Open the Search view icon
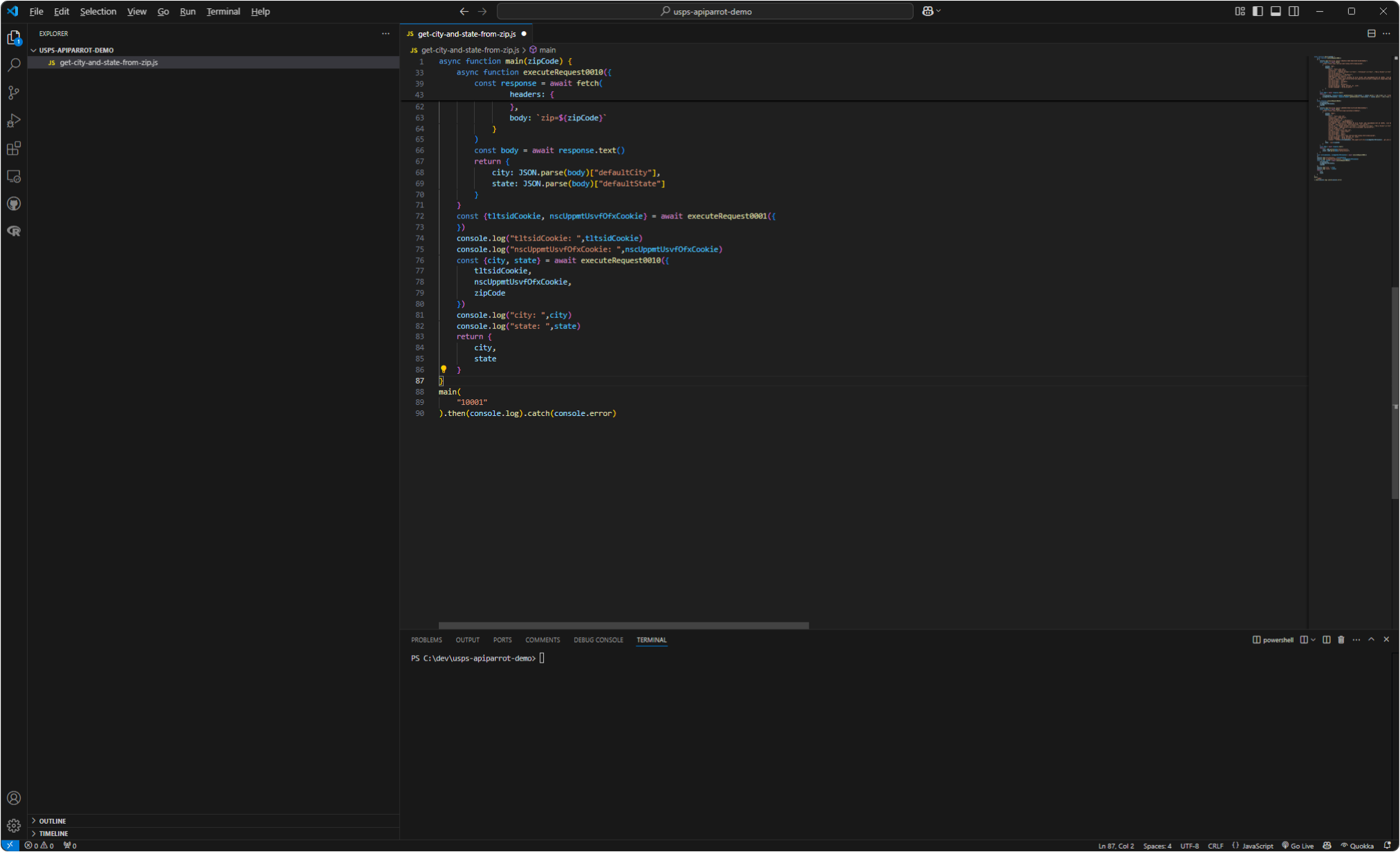The height and width of the screenshot is (852, 1400). click(14, 65)
